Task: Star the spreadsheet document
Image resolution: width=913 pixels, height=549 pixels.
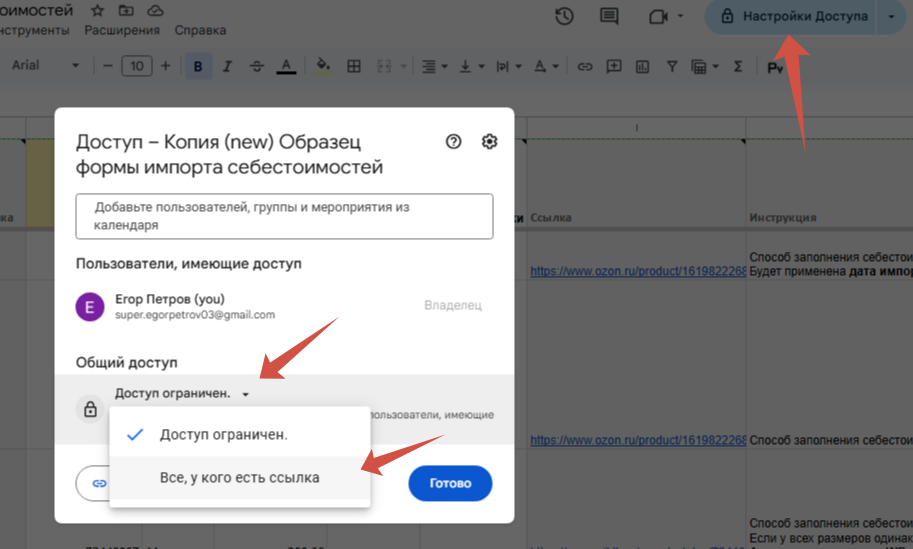Action: click(x=97, y=10)
